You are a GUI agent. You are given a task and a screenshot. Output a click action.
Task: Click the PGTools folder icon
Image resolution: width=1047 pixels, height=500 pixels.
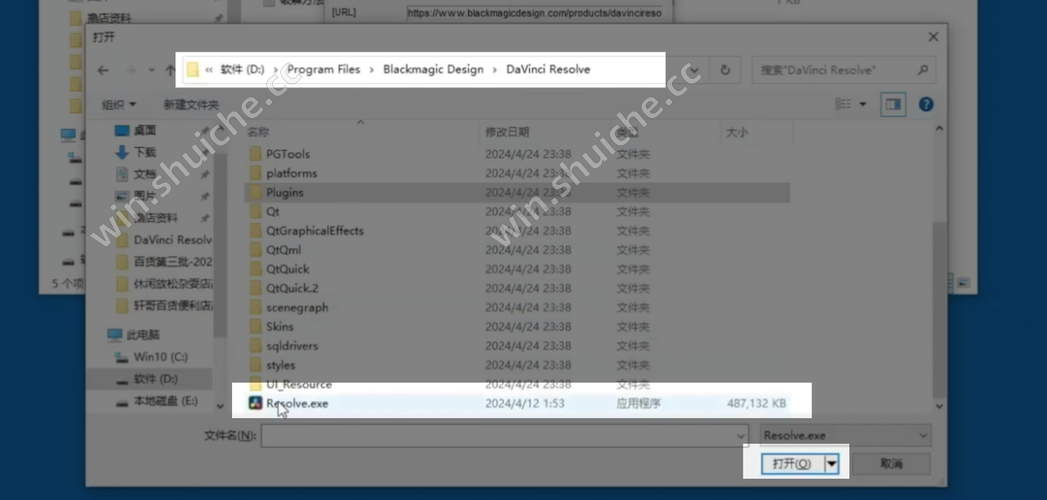[255, 154]
